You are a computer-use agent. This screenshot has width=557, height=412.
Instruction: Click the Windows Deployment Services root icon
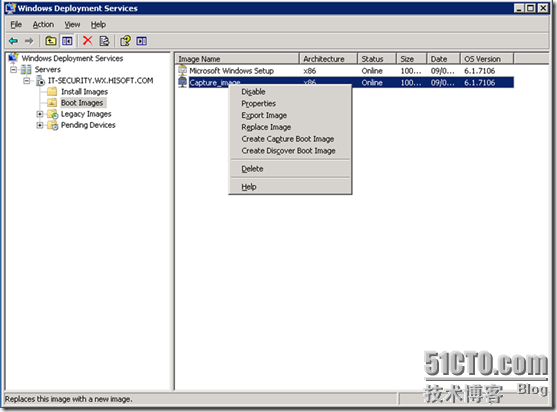coord(13,58)
